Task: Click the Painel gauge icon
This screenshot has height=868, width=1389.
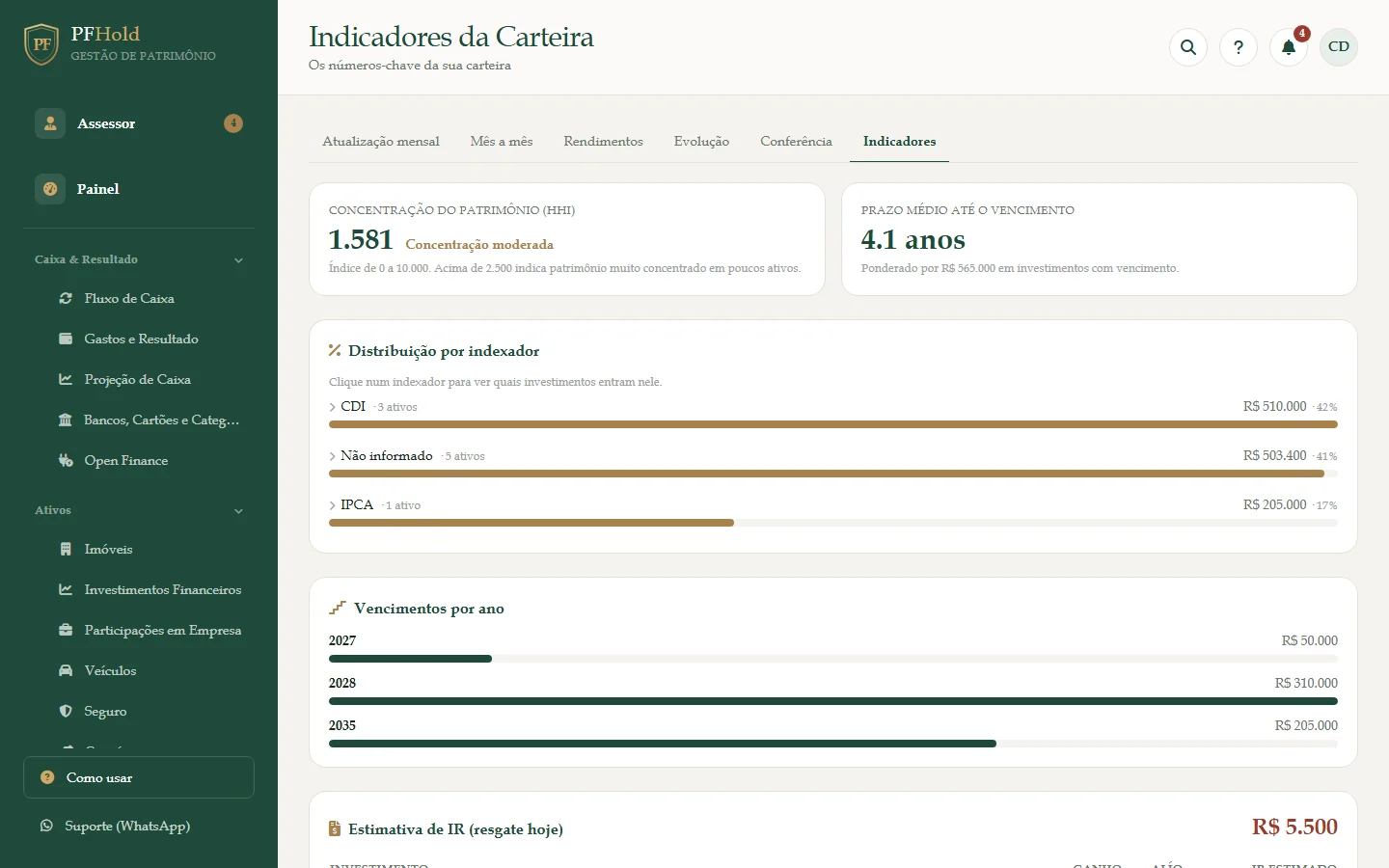Action: tap(50, 189)
